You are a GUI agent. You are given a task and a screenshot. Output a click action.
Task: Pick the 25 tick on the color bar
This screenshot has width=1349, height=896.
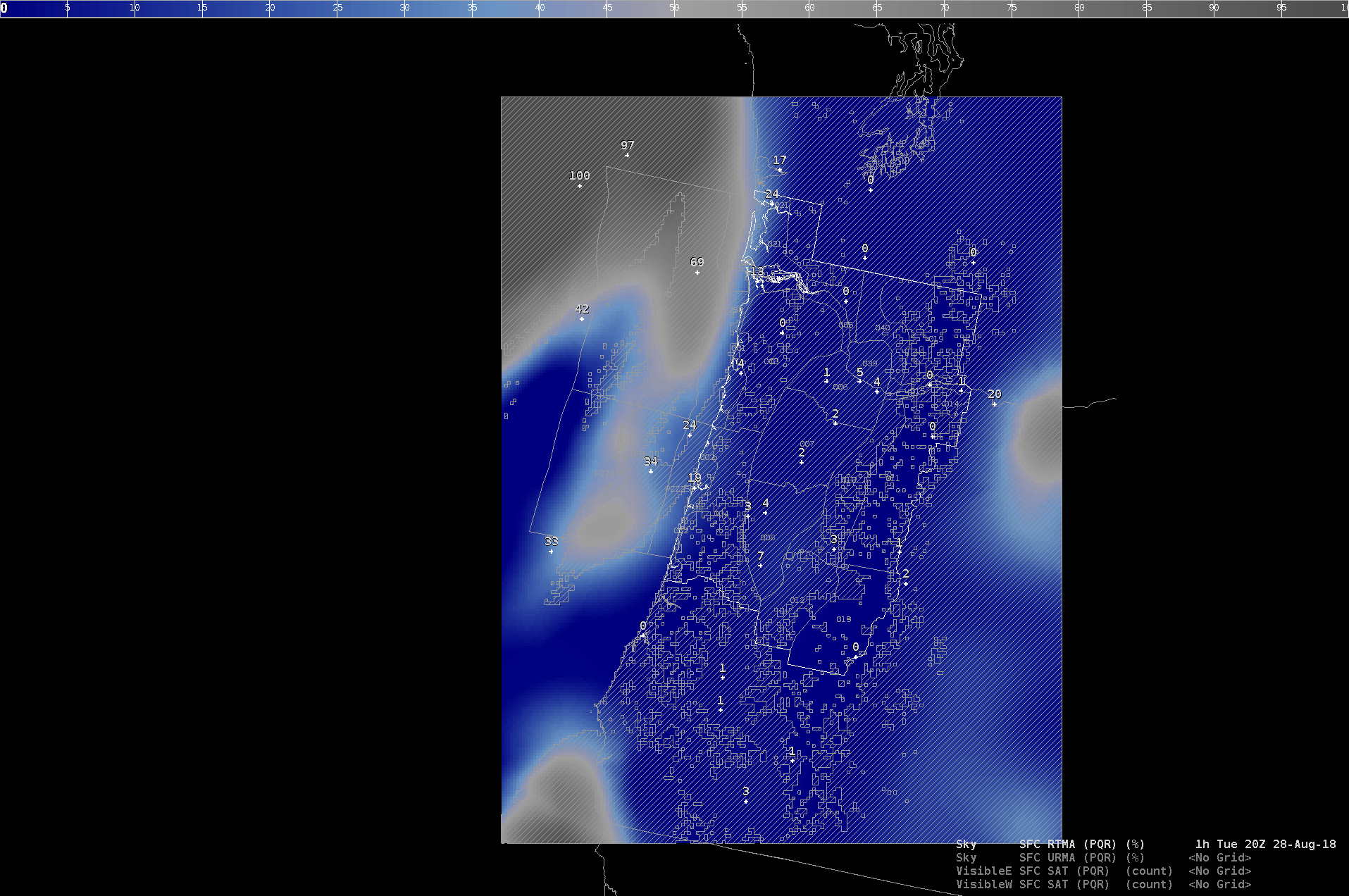pyautogui.click(x=337, y=8)
